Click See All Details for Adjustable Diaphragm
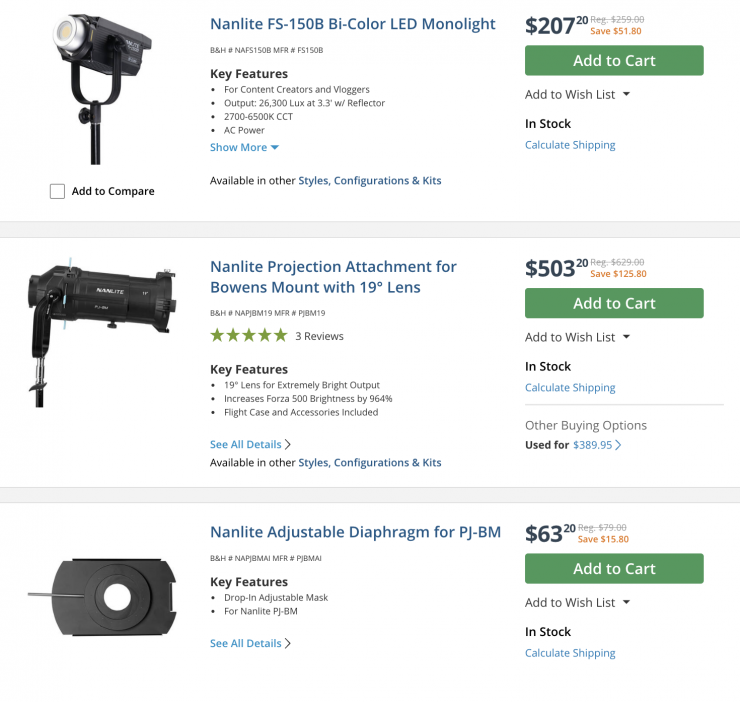740x702 pixels. coord(250,643)
